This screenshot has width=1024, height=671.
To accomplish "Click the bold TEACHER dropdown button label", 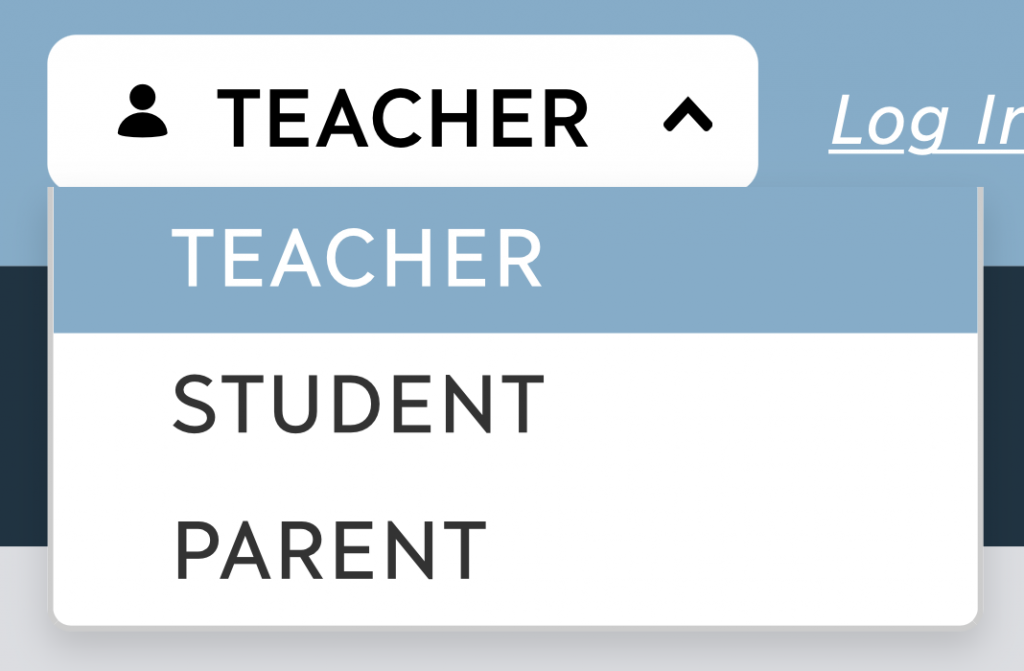I will coord(403,118).
